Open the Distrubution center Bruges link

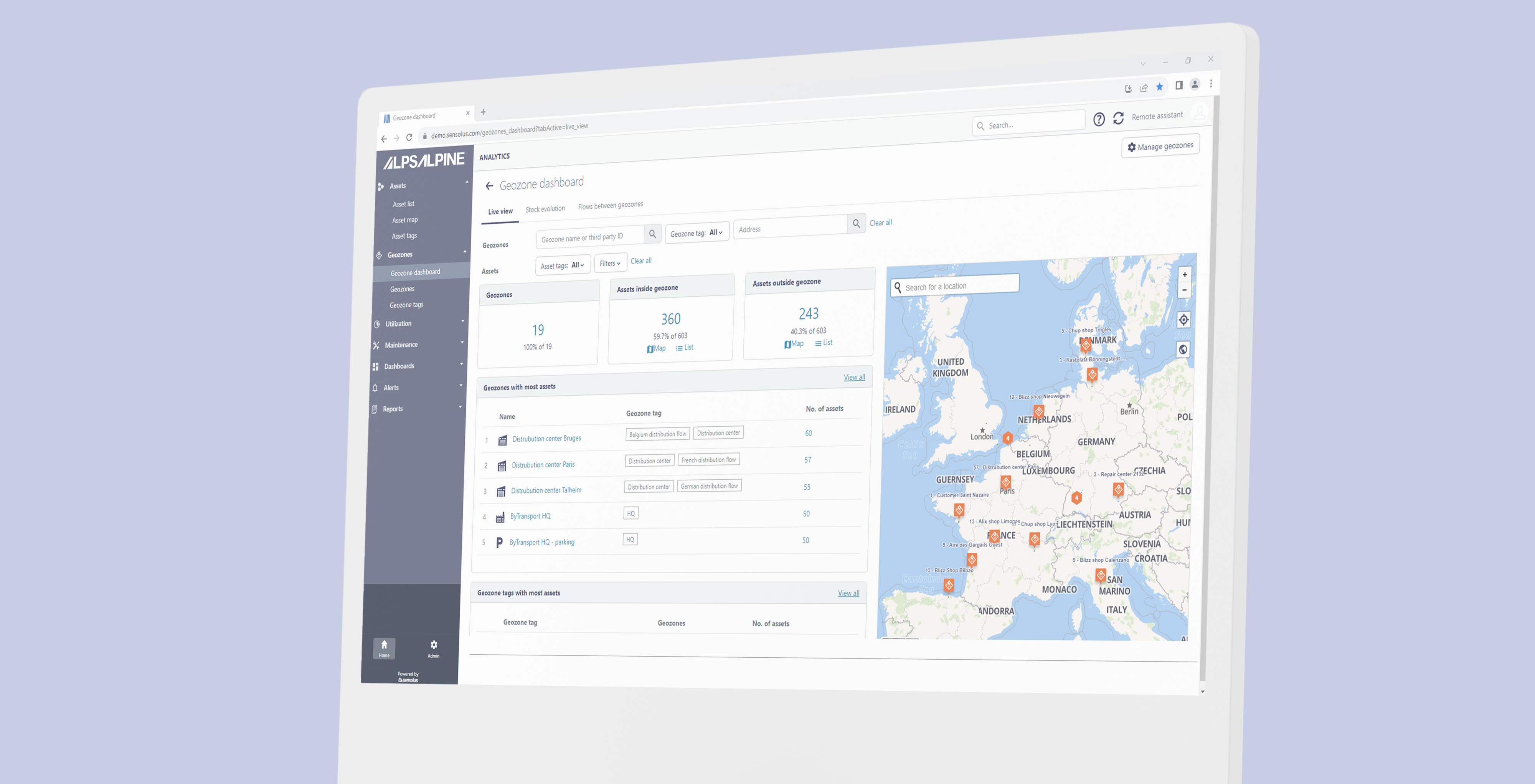coord(546,439)
